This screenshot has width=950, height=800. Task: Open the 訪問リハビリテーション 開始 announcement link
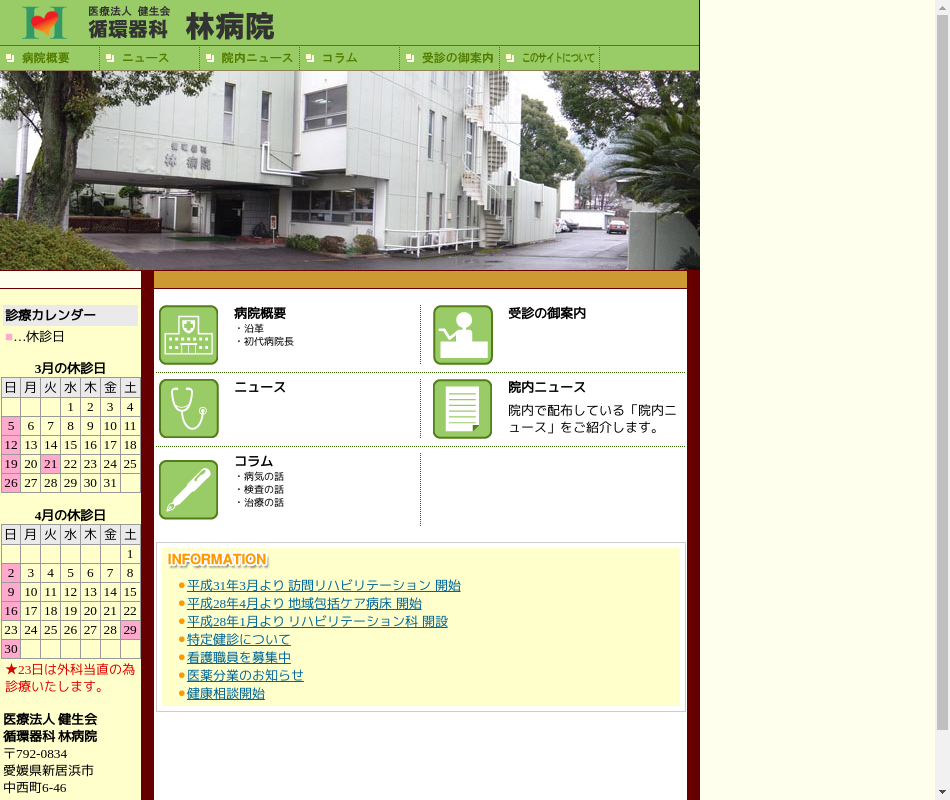323,586
